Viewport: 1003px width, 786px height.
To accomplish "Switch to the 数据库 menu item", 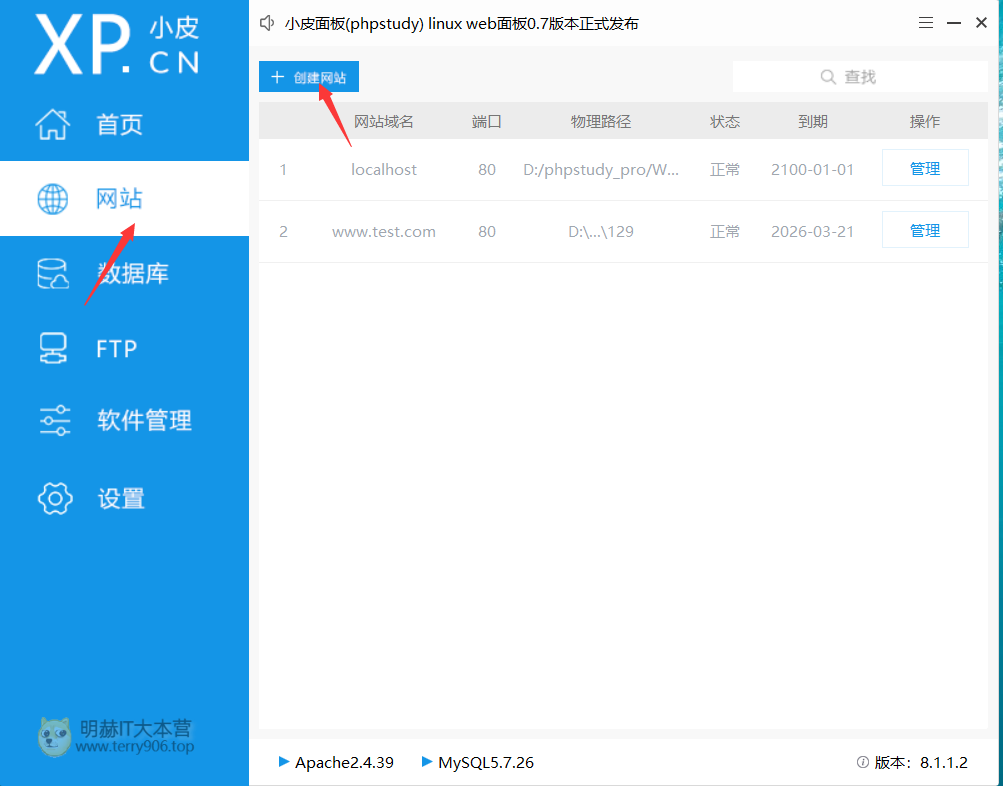I will [x=124, y=274].
